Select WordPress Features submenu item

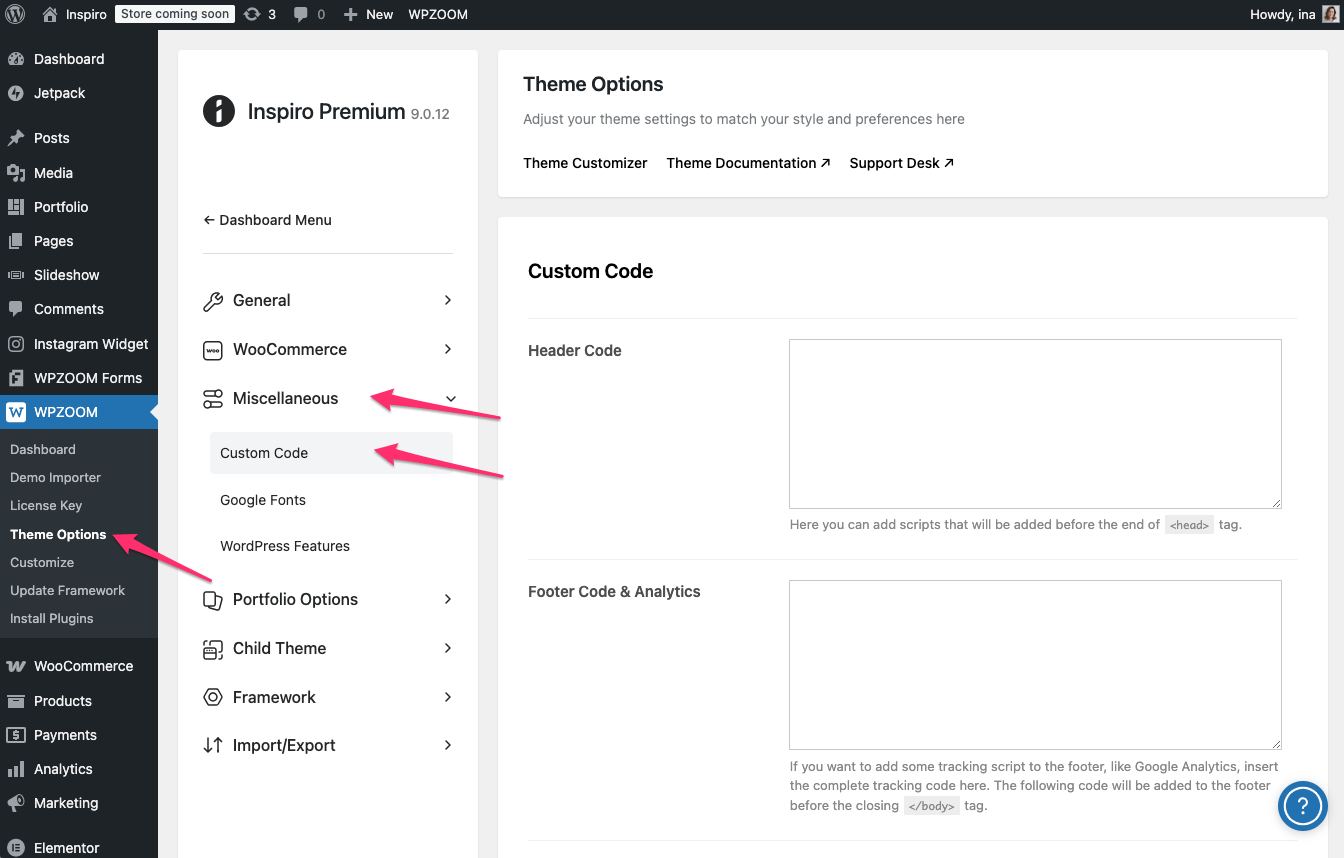tap(285, 546)
